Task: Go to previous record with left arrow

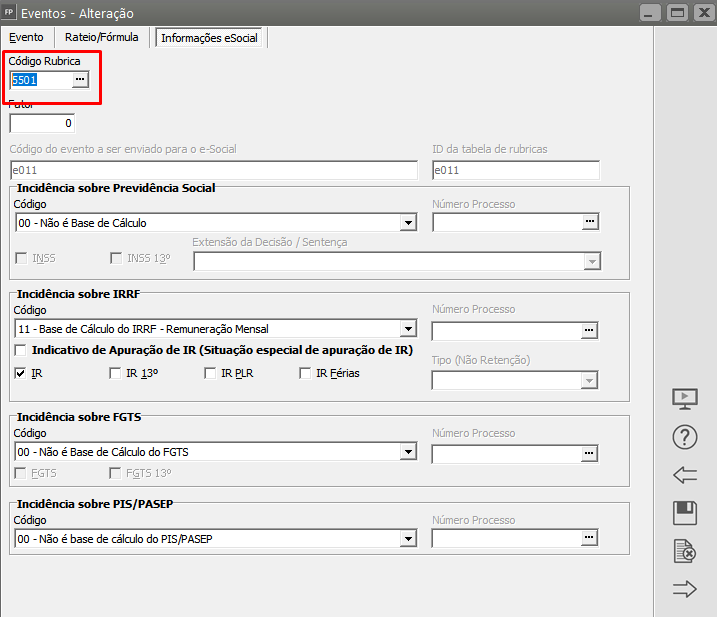Action: pyautogui.click(x=685, y=475)
